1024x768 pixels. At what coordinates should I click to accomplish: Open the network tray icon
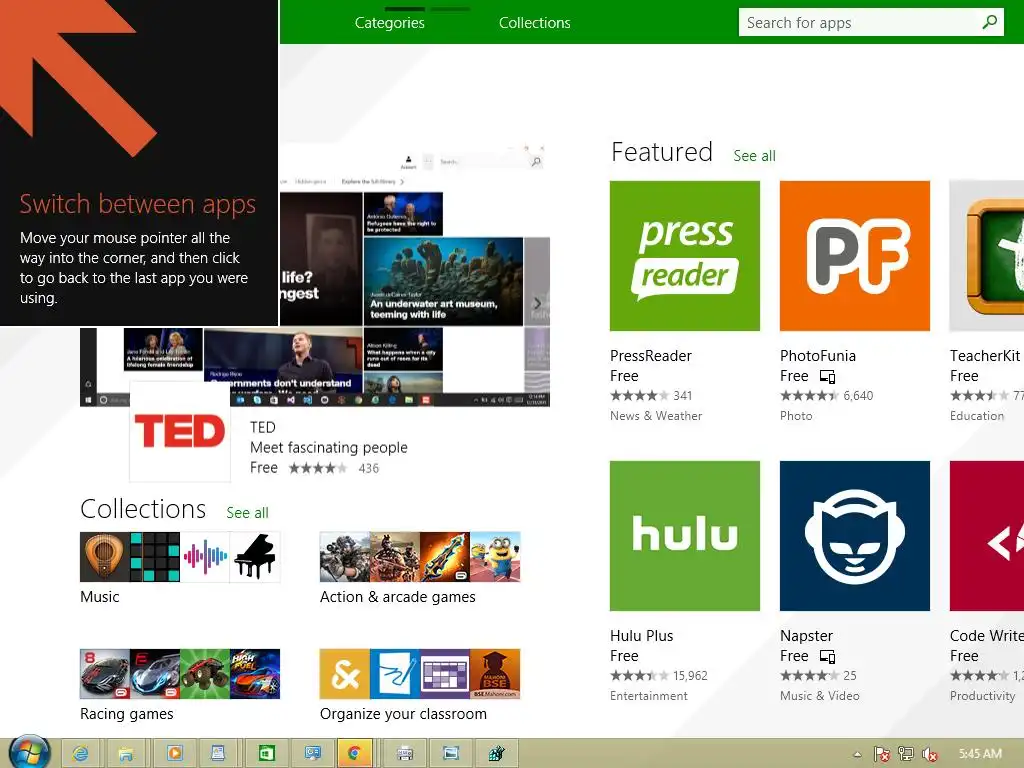pos(906,754)
